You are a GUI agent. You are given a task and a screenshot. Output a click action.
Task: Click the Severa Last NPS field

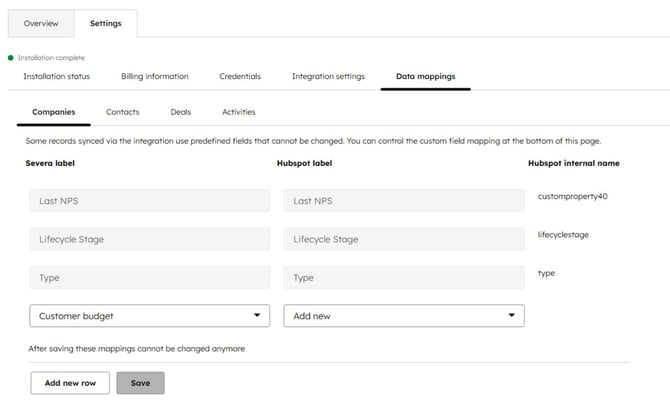(150, 201)
